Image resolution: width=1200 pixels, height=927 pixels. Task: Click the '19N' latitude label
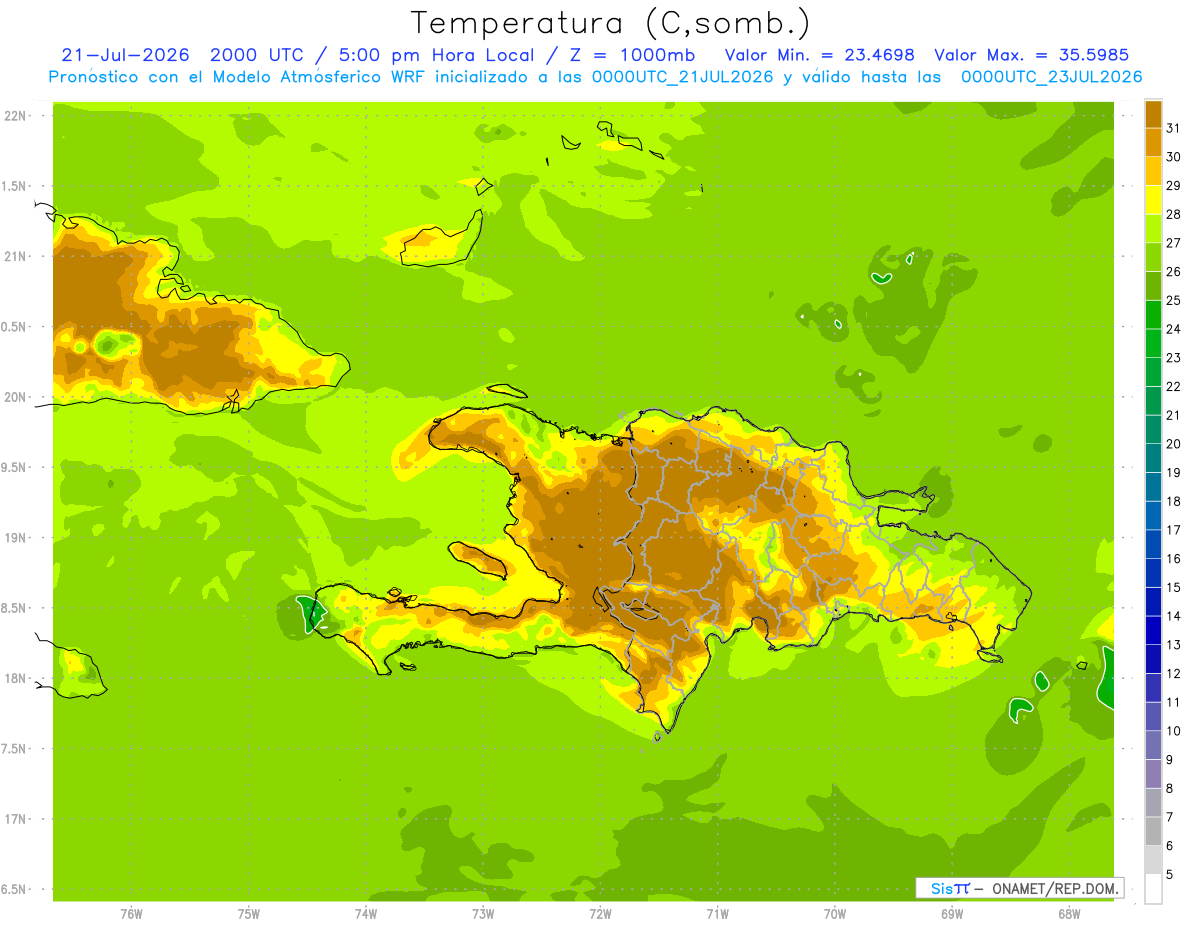point(15,538)
